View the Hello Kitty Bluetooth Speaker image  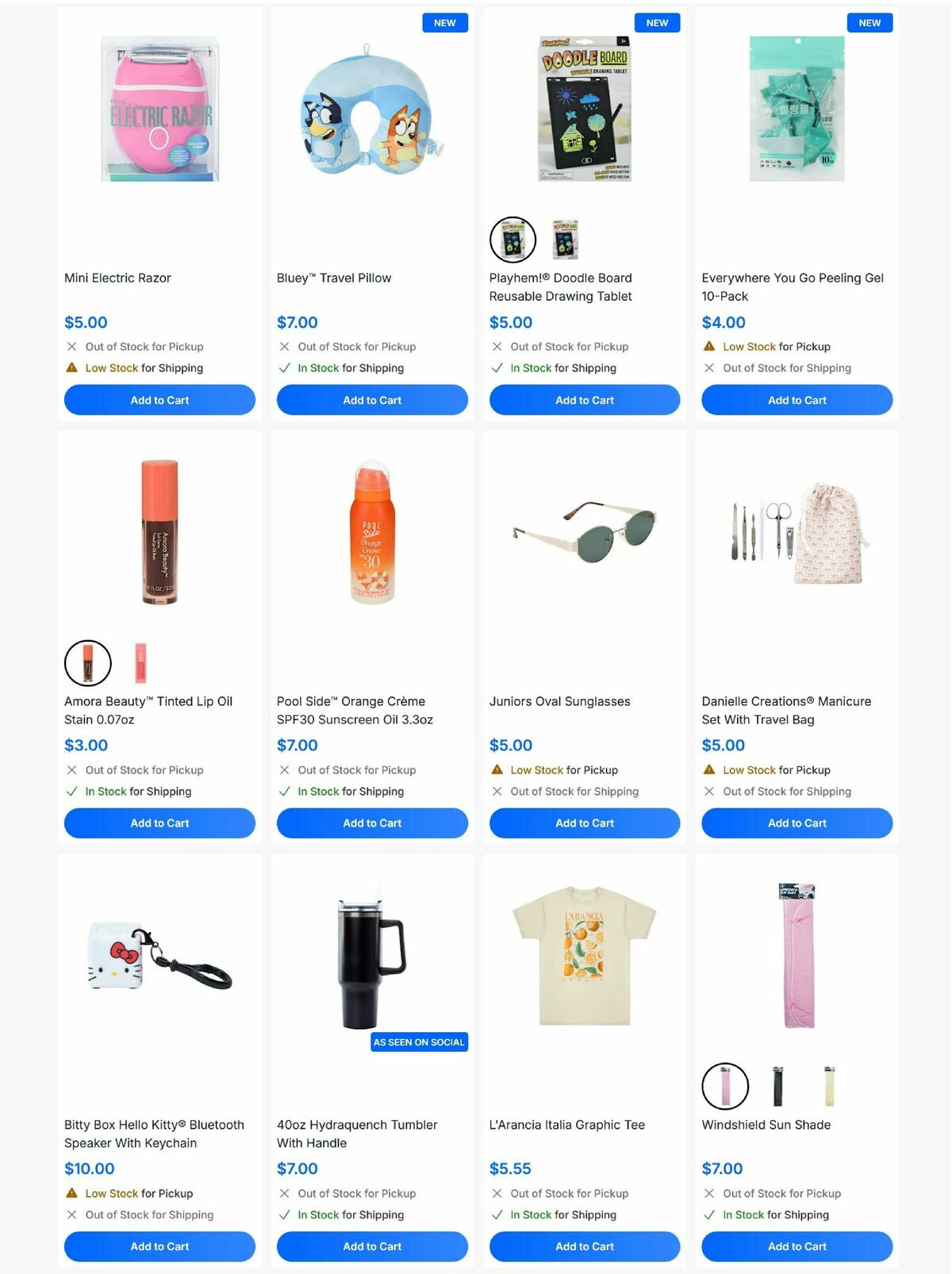tap(159, 956)
